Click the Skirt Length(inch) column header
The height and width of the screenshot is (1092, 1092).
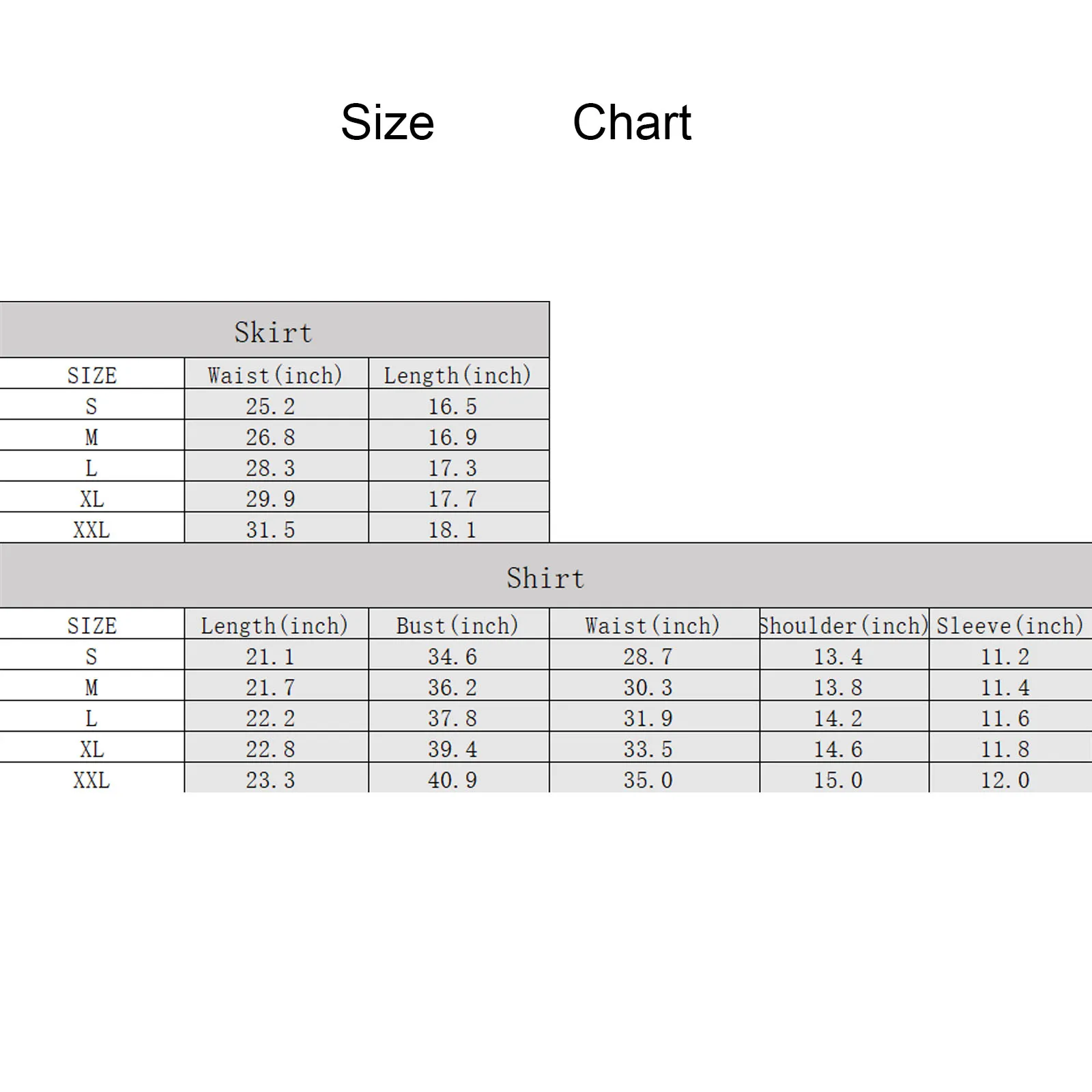click(x=459, y=375)
